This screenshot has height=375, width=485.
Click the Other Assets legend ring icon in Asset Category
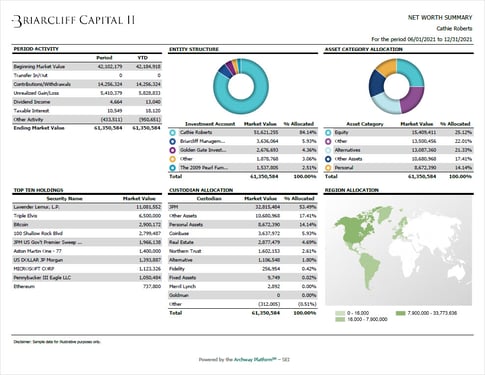(328, 159)
